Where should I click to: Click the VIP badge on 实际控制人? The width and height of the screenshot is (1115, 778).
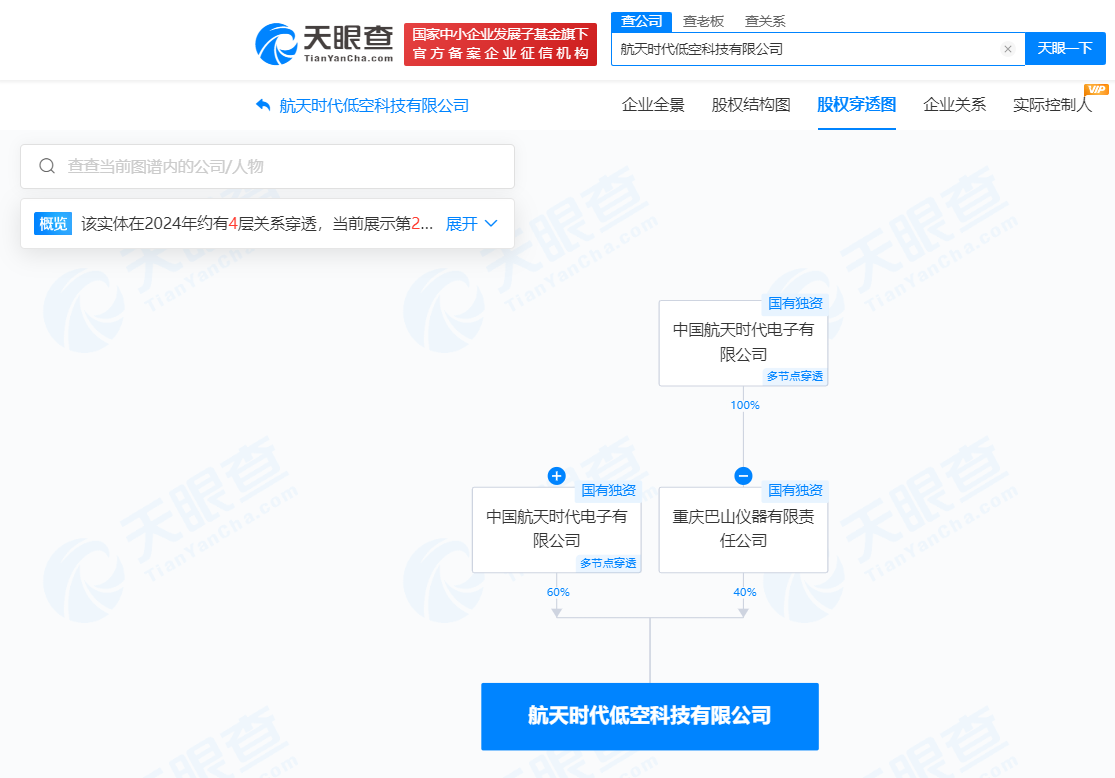point(1097,89)
